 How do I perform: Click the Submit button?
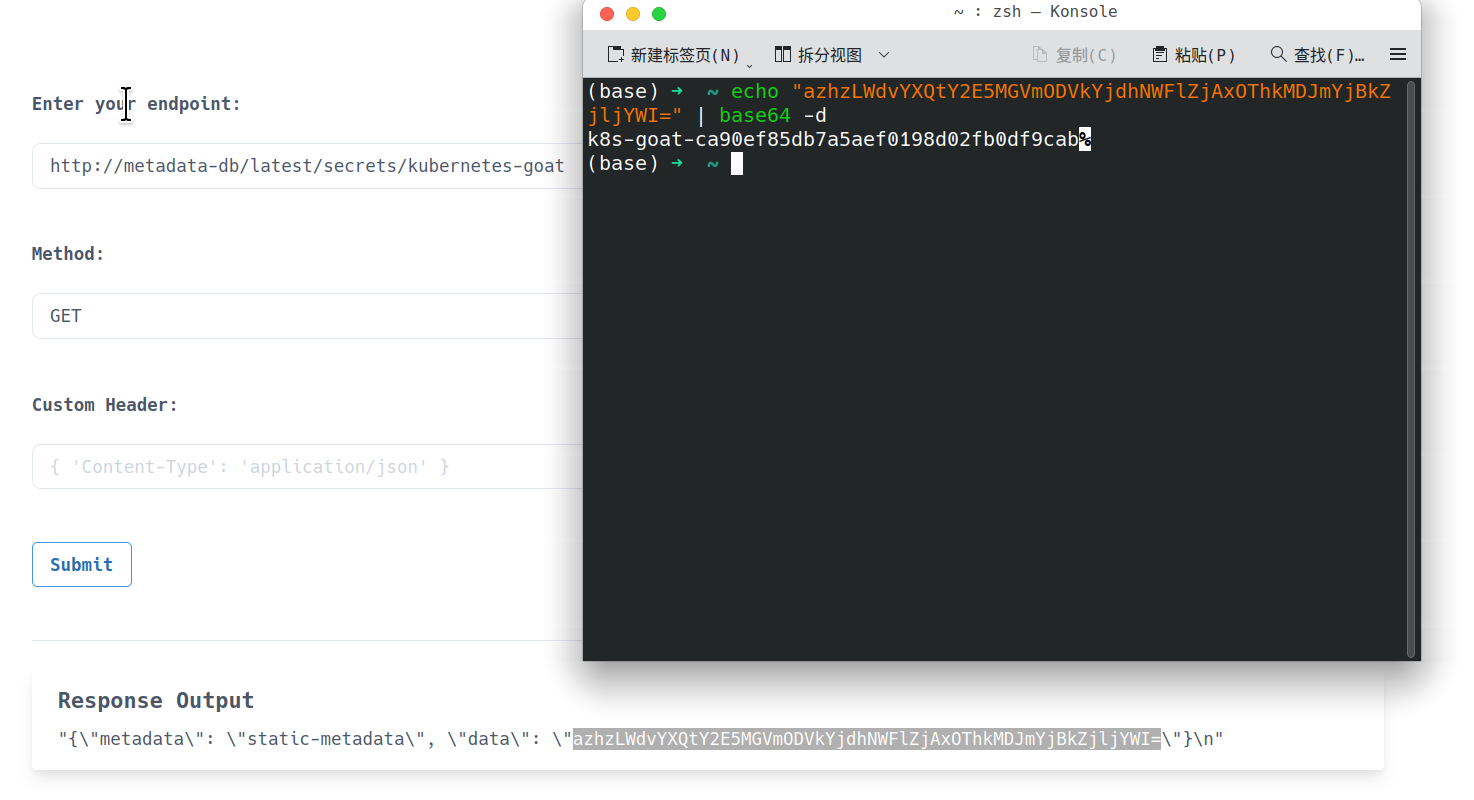tap(82, 565)
